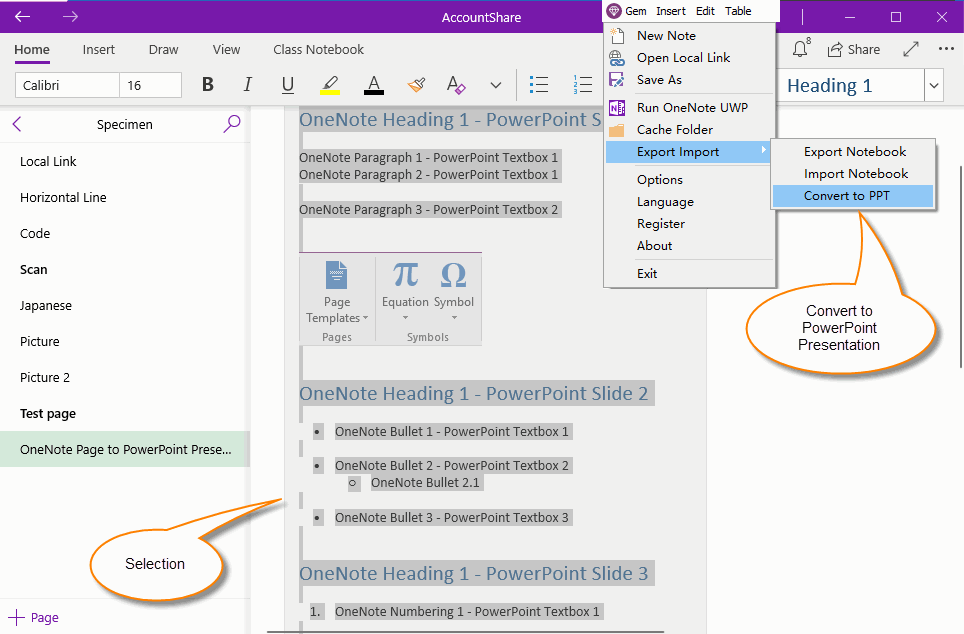The width and height of the screenshot is (964, 634).
Task: Choose Open Local Link menu entry
Action: click(x=689, y=58)
